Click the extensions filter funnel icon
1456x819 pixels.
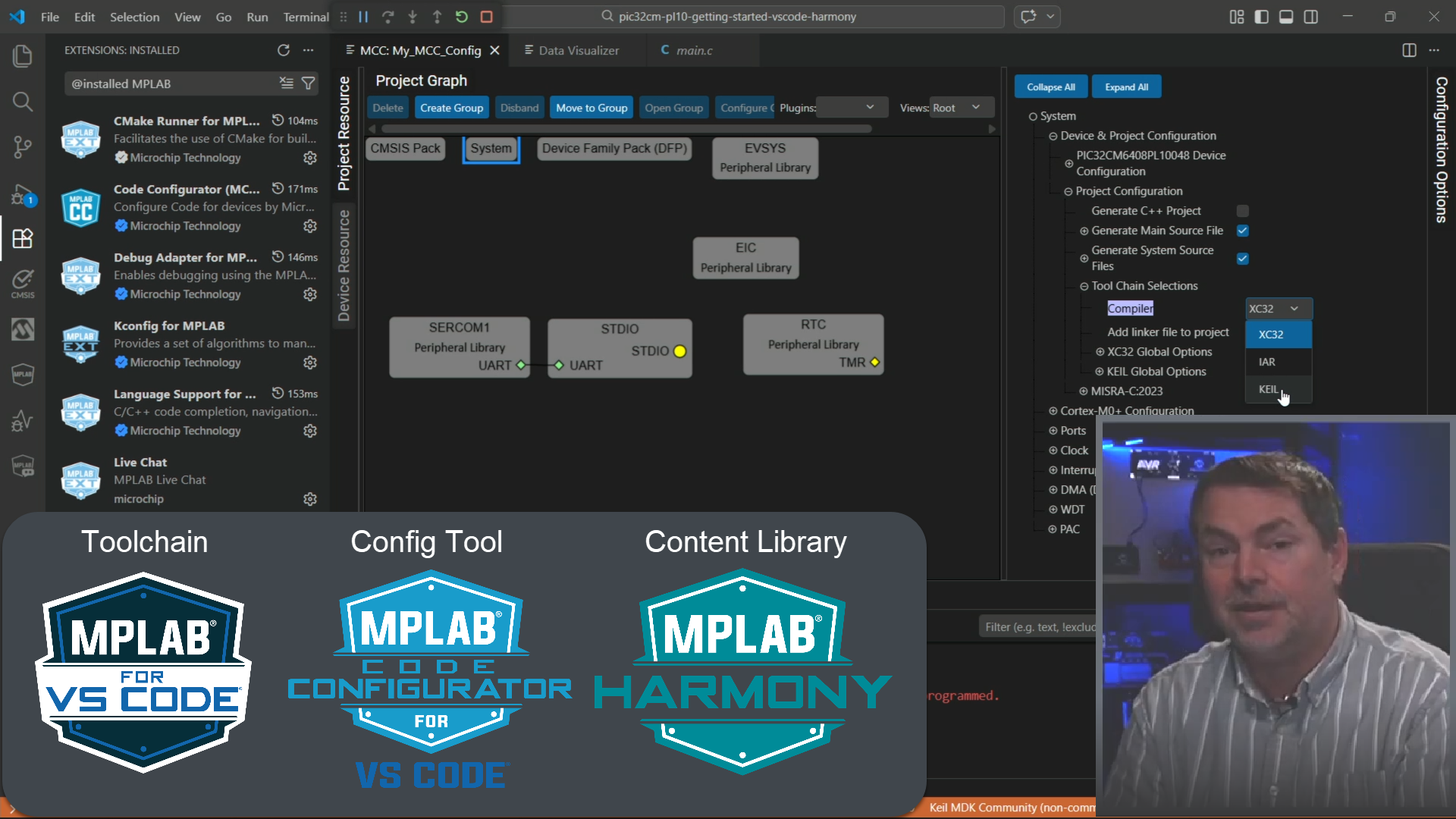point(309,83)
